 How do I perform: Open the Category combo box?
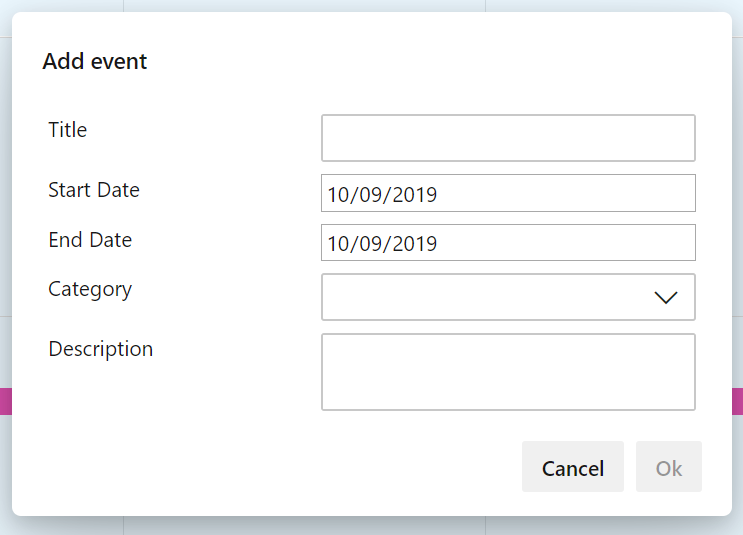508,297
